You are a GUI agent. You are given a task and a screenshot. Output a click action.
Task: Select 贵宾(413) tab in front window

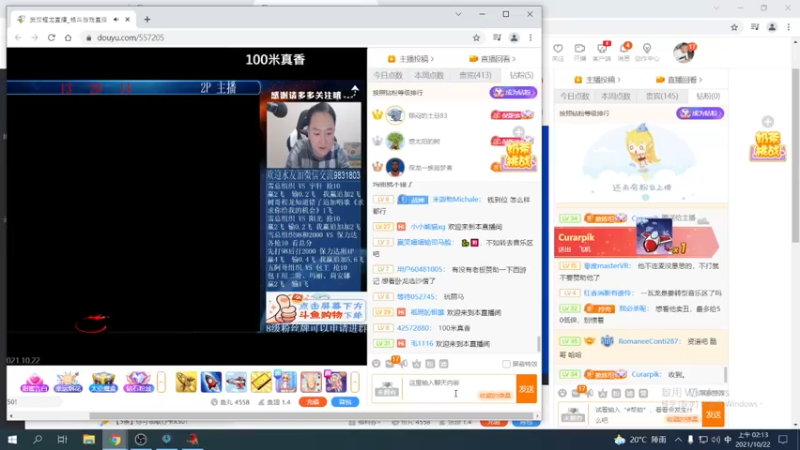476,75
